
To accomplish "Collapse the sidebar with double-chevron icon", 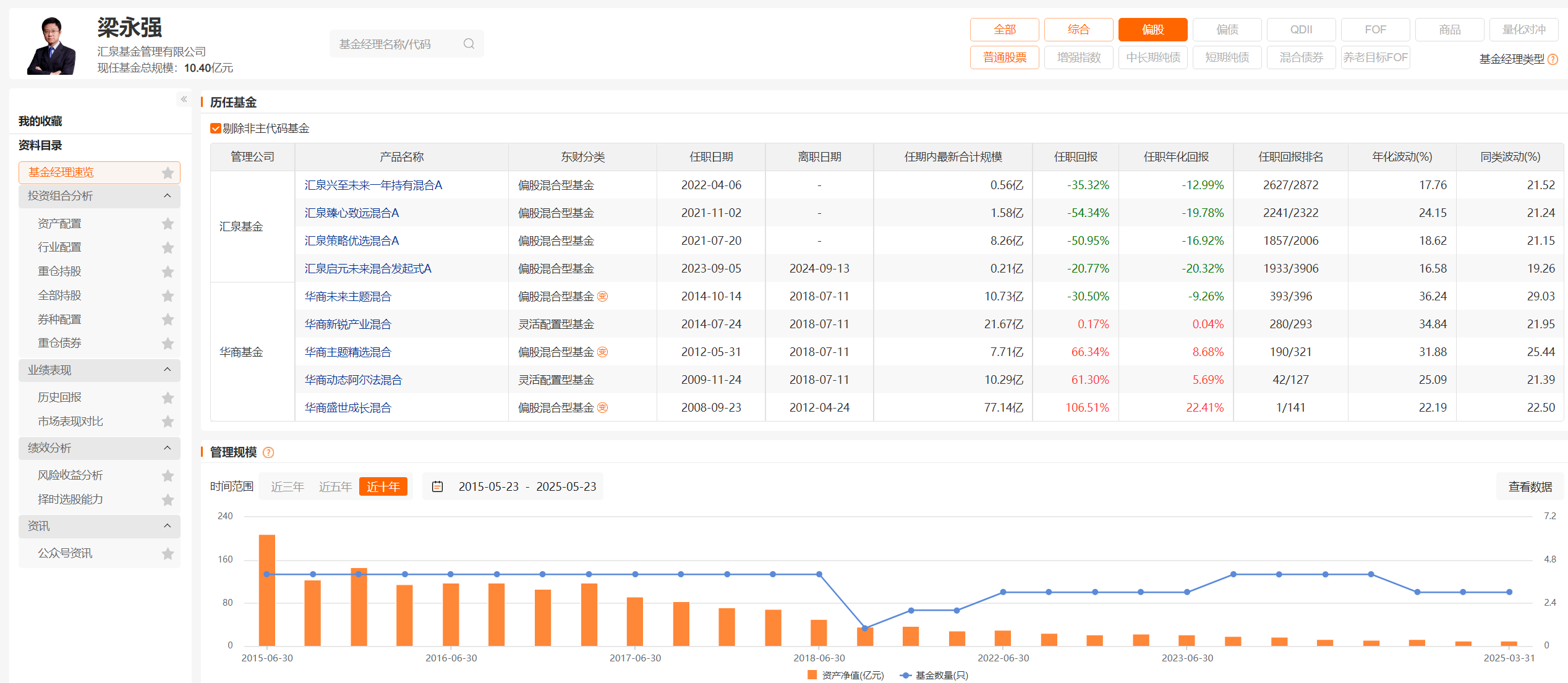I will [184, 99].
